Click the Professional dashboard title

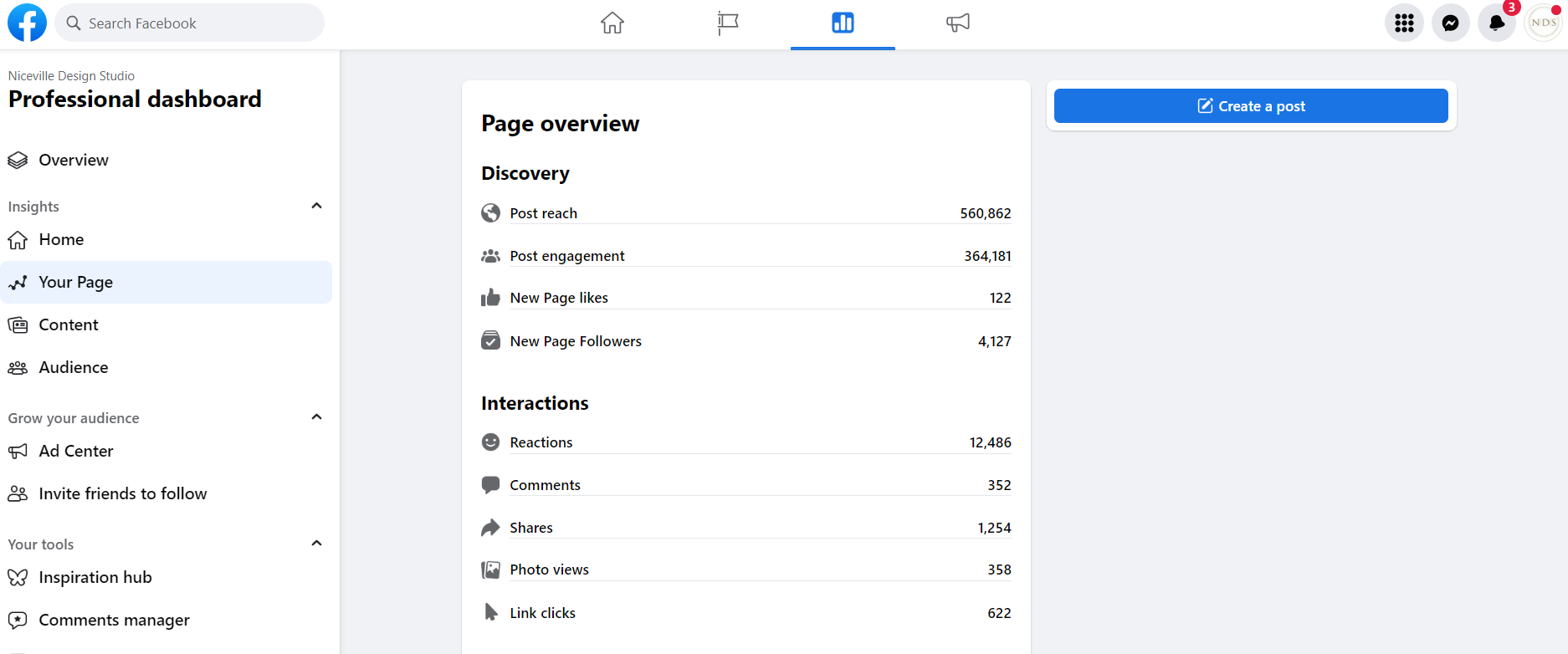click(135, 100)
